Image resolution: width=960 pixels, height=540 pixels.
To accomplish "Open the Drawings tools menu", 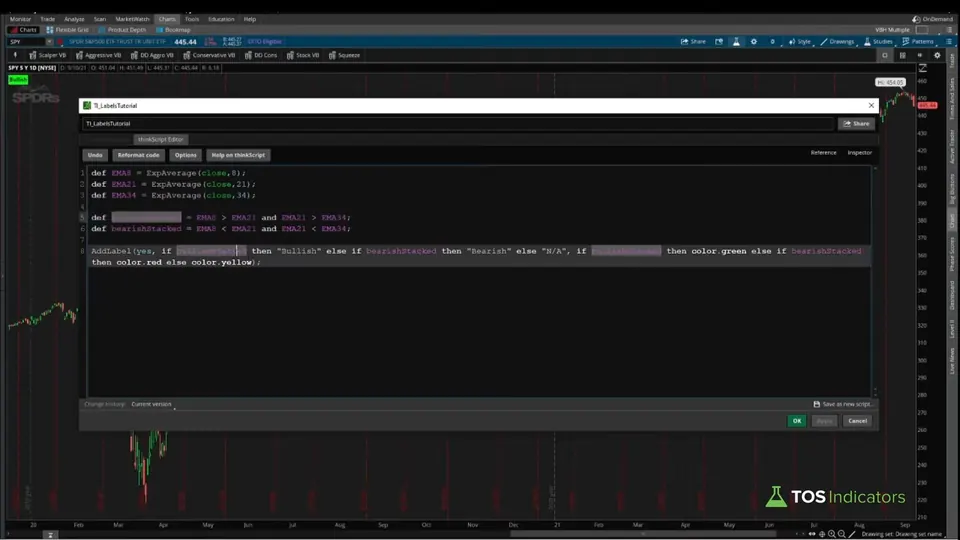I will 837,42.
